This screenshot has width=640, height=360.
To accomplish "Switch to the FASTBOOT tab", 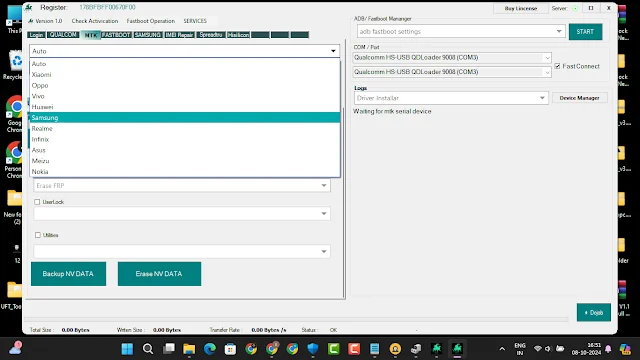I will tap(116, 35).
